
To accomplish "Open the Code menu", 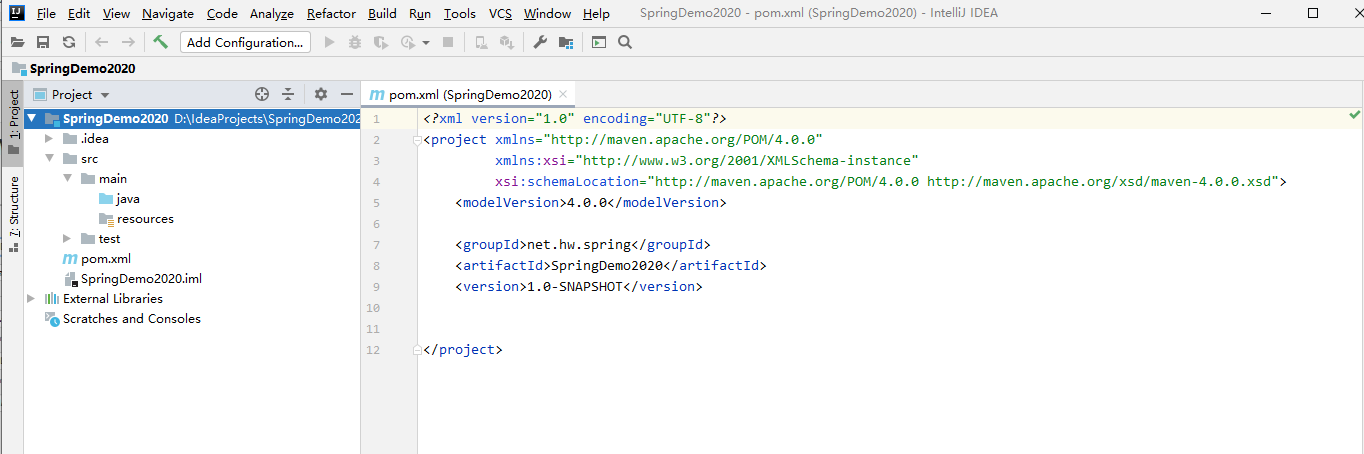I will click(x=222, y=14).
